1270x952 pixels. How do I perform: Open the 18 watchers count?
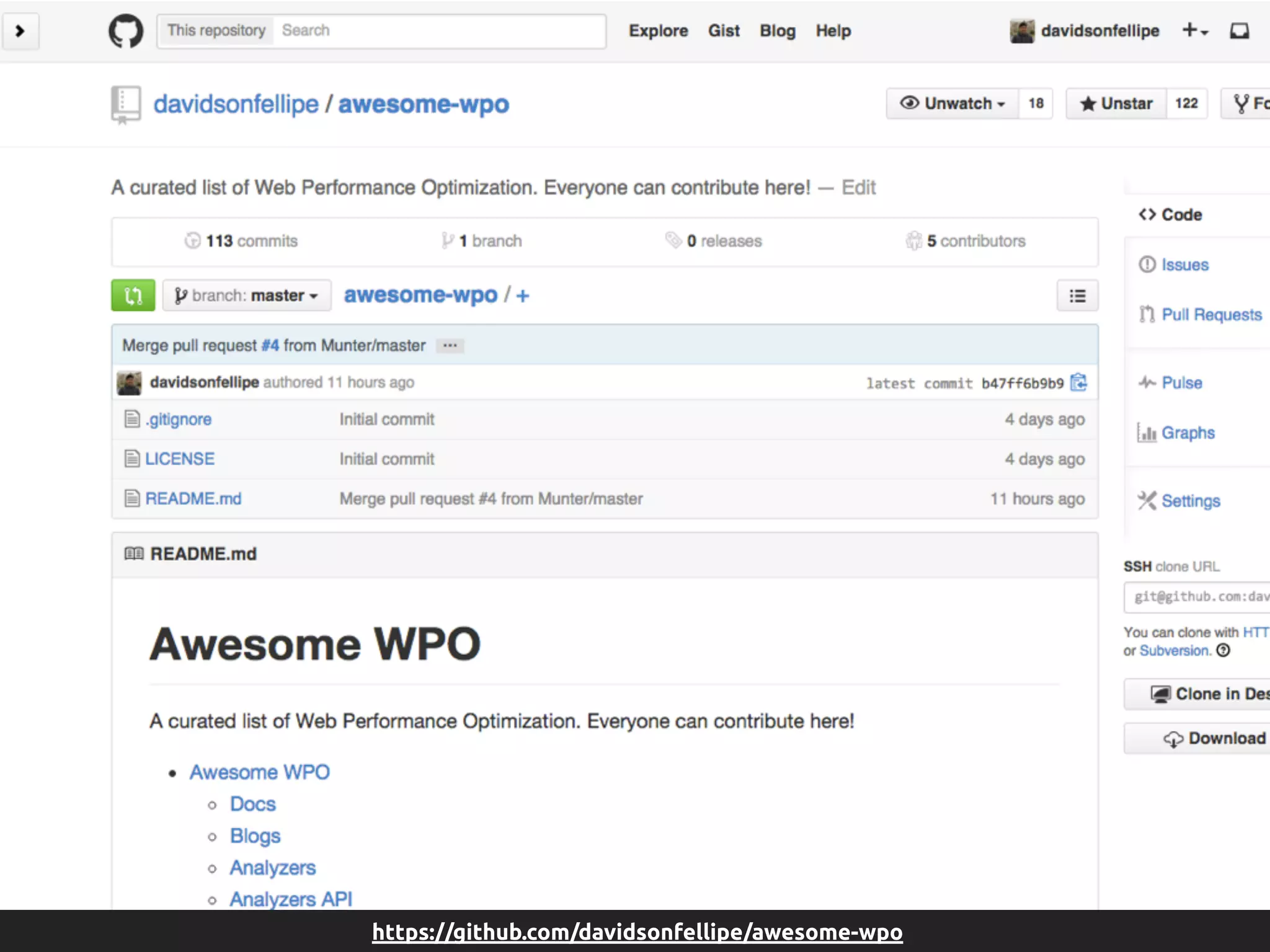tap(1036, 104)
